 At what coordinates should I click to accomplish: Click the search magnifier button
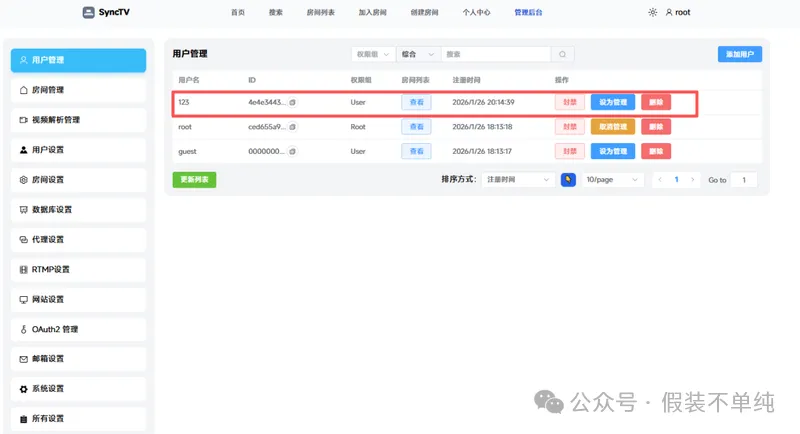tap(562, 54)
